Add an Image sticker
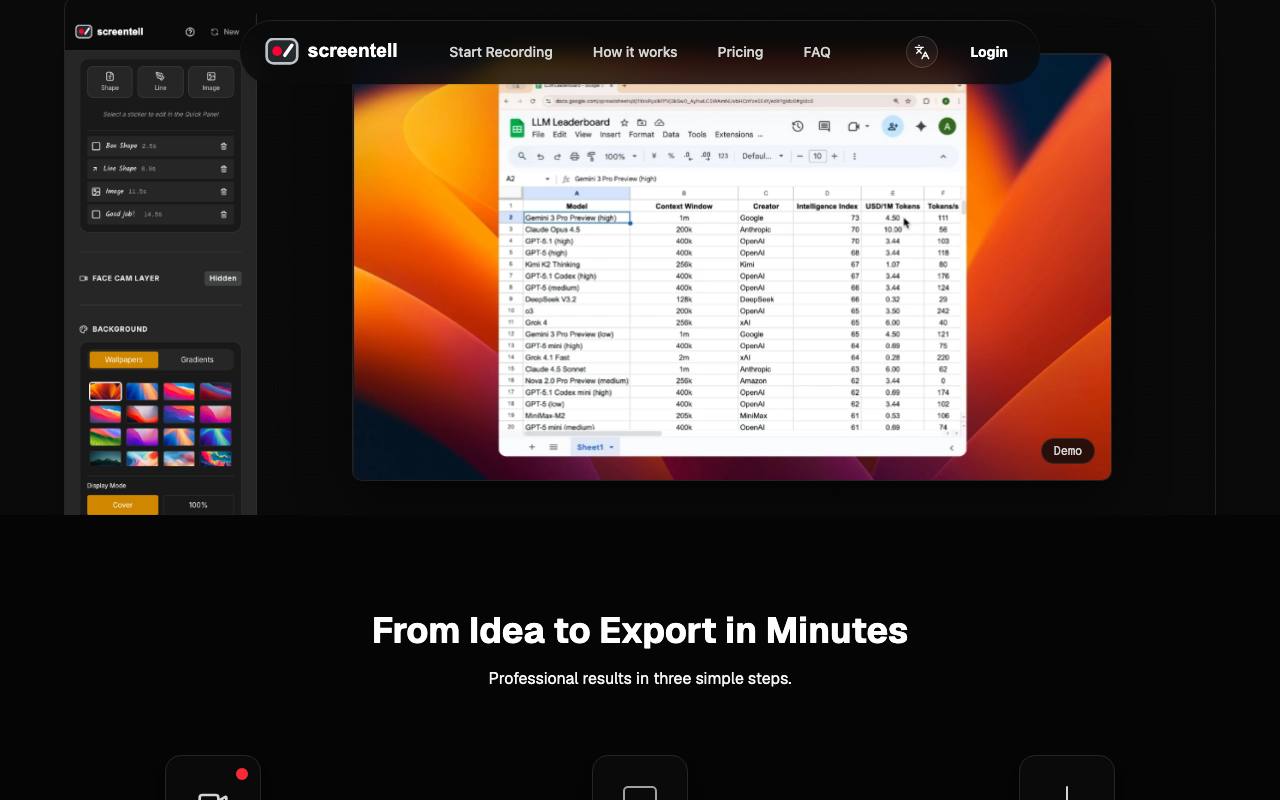Image resolution: width=1280 pixels, height=800 pixels. [x=211, y=81]
